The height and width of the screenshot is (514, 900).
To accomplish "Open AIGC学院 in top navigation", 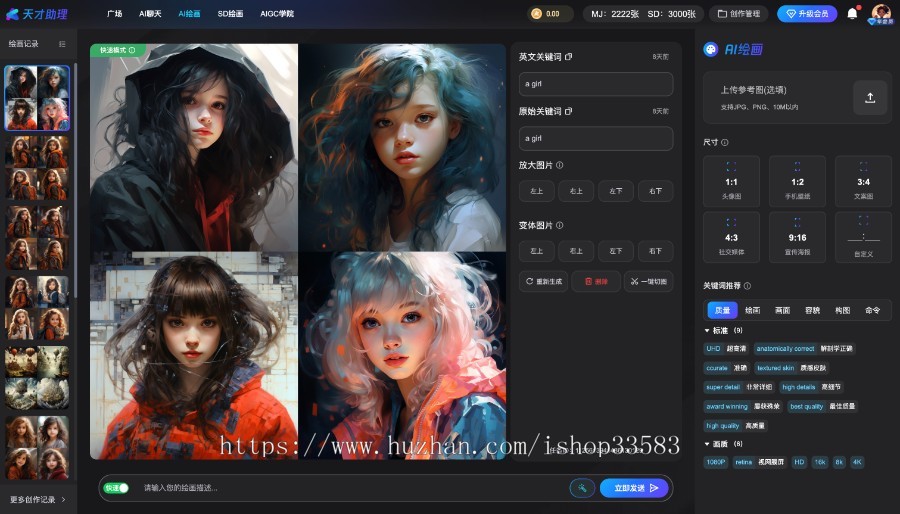I will pyautogui.click(x=277, y=14).
